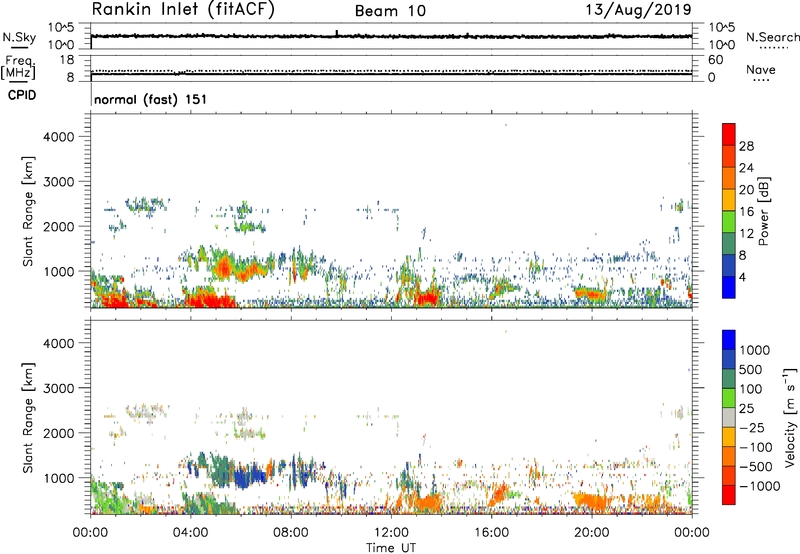800x554 pixels.
Task: Click the 'Nave' legend label
Action: [x=761, y=70]
